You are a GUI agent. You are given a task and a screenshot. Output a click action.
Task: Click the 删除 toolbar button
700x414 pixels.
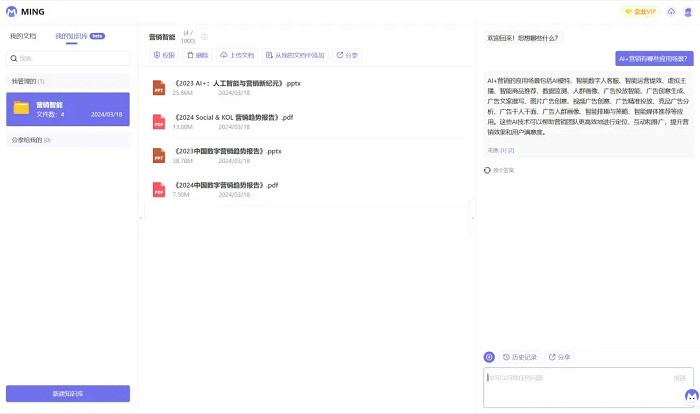[x=198, y=55]
